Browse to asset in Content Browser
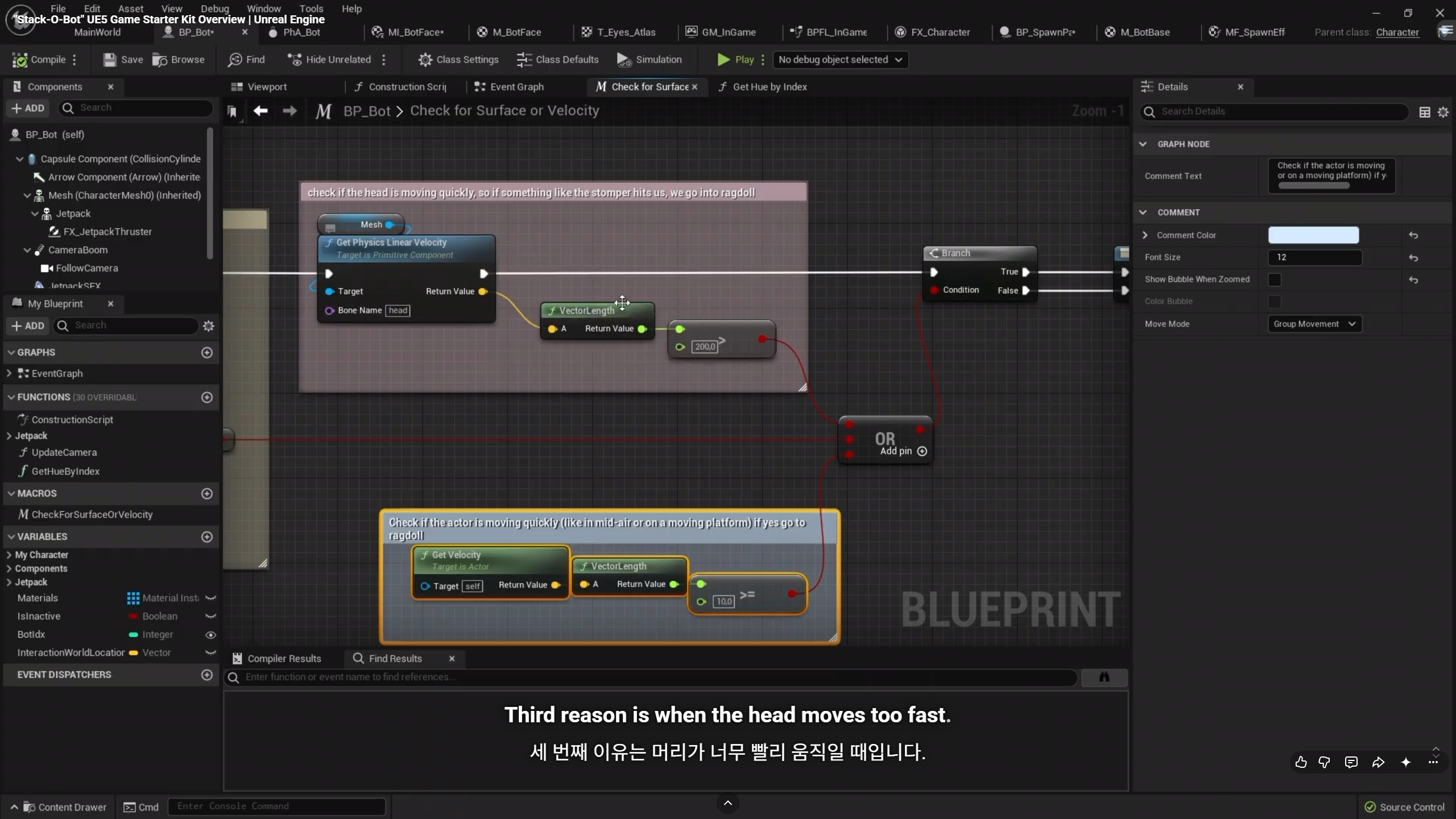This screenshot has height=819, width=1456. click(179, 60)
